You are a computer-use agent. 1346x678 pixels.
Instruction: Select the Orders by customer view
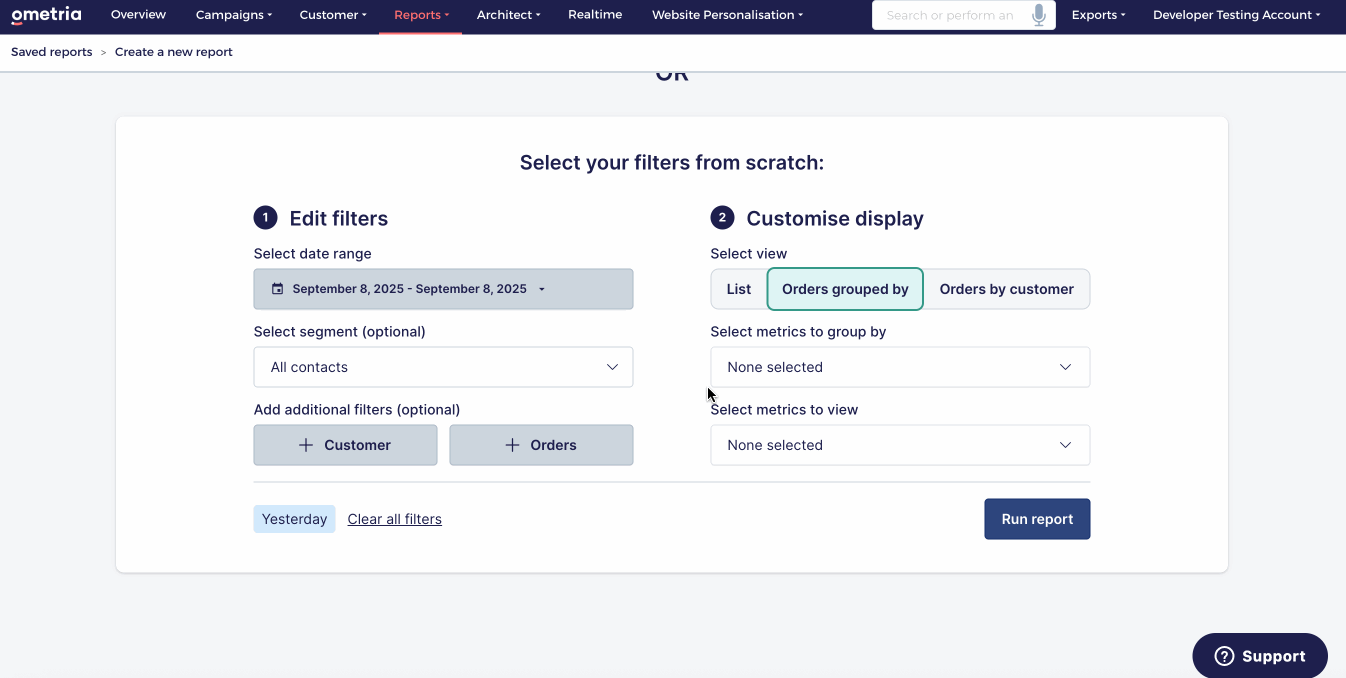(x=1007, y=288)
